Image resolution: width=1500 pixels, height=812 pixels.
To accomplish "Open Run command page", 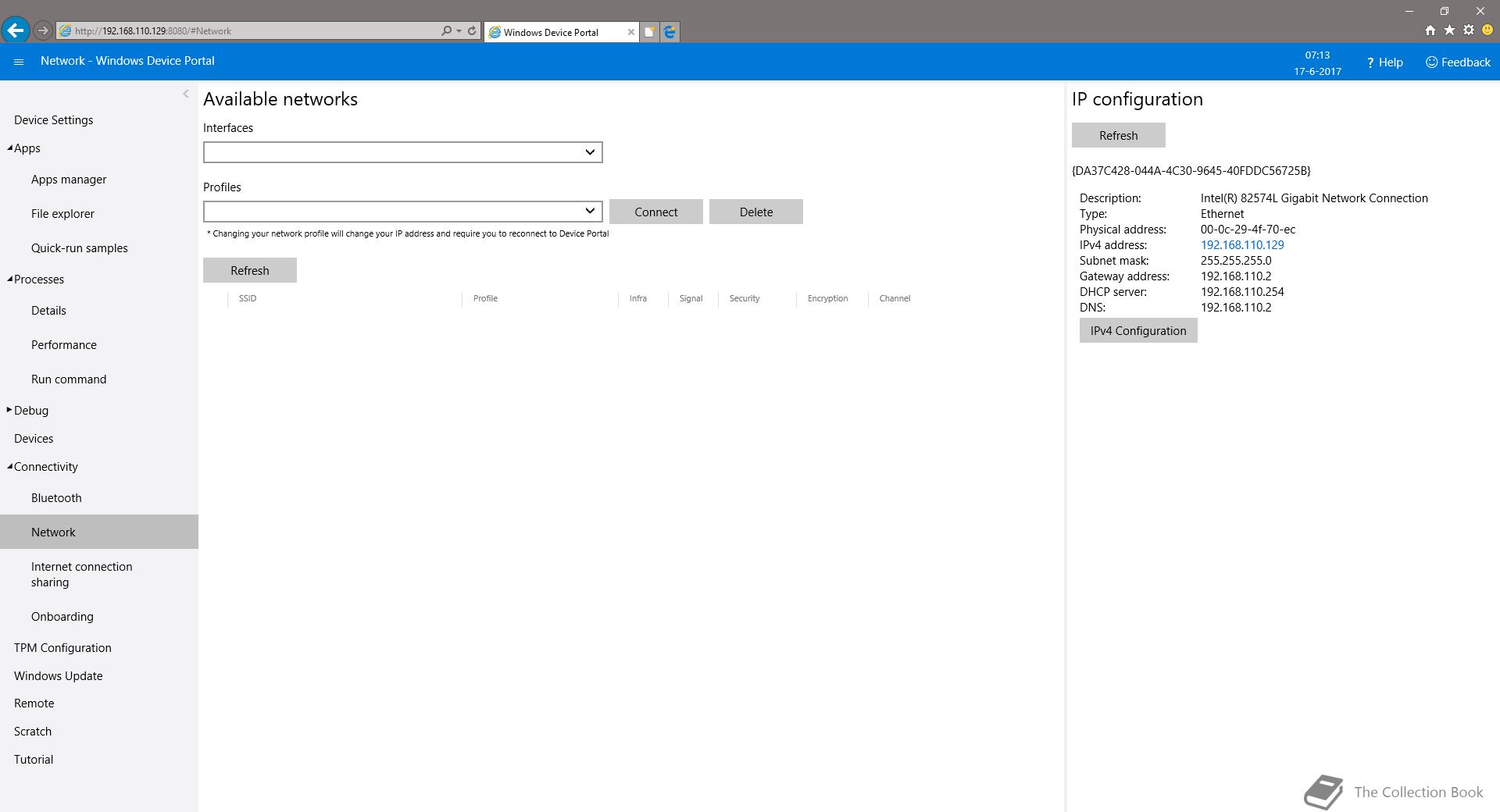I will (x=69, y=379).
